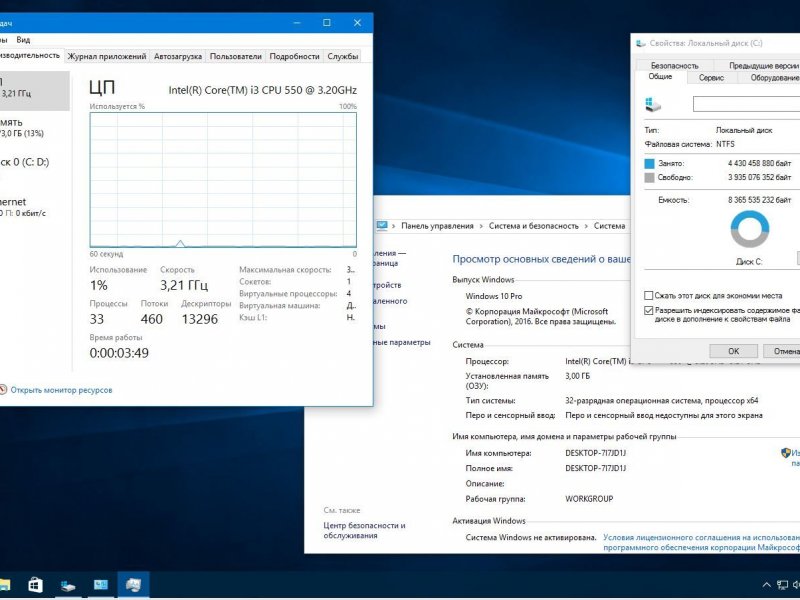Viewport: 800px width, 600px height.
Task: Click the WORKGROUP value
Action: coord(589,498)
